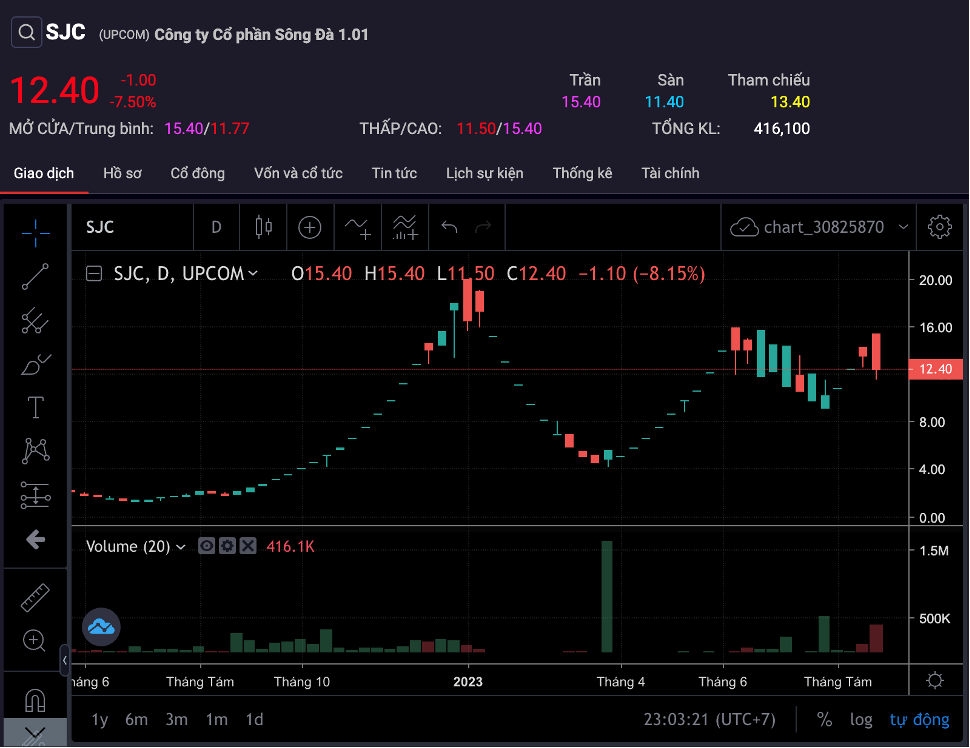
Task: Click the company name Công ty Cổ phần Sông Đà 1.01
Action: point(261,35)
